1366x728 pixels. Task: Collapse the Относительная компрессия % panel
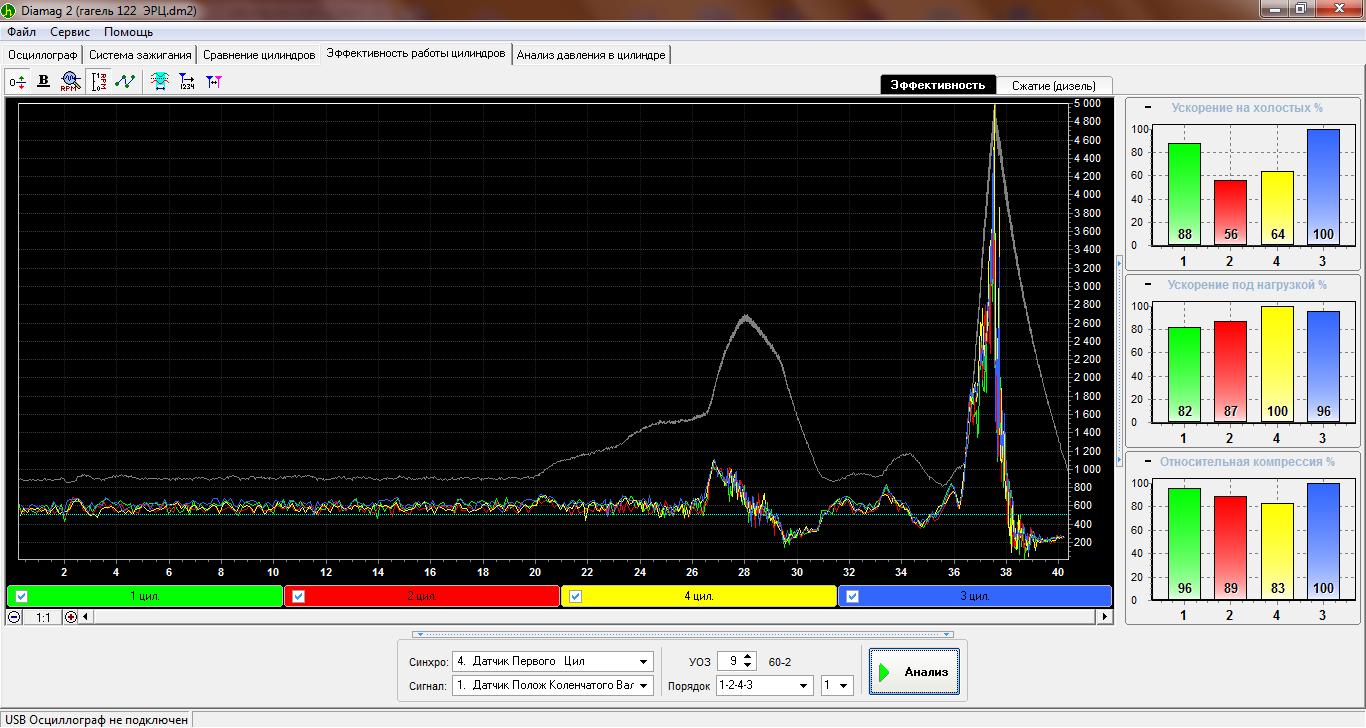tap(1147, 462)
